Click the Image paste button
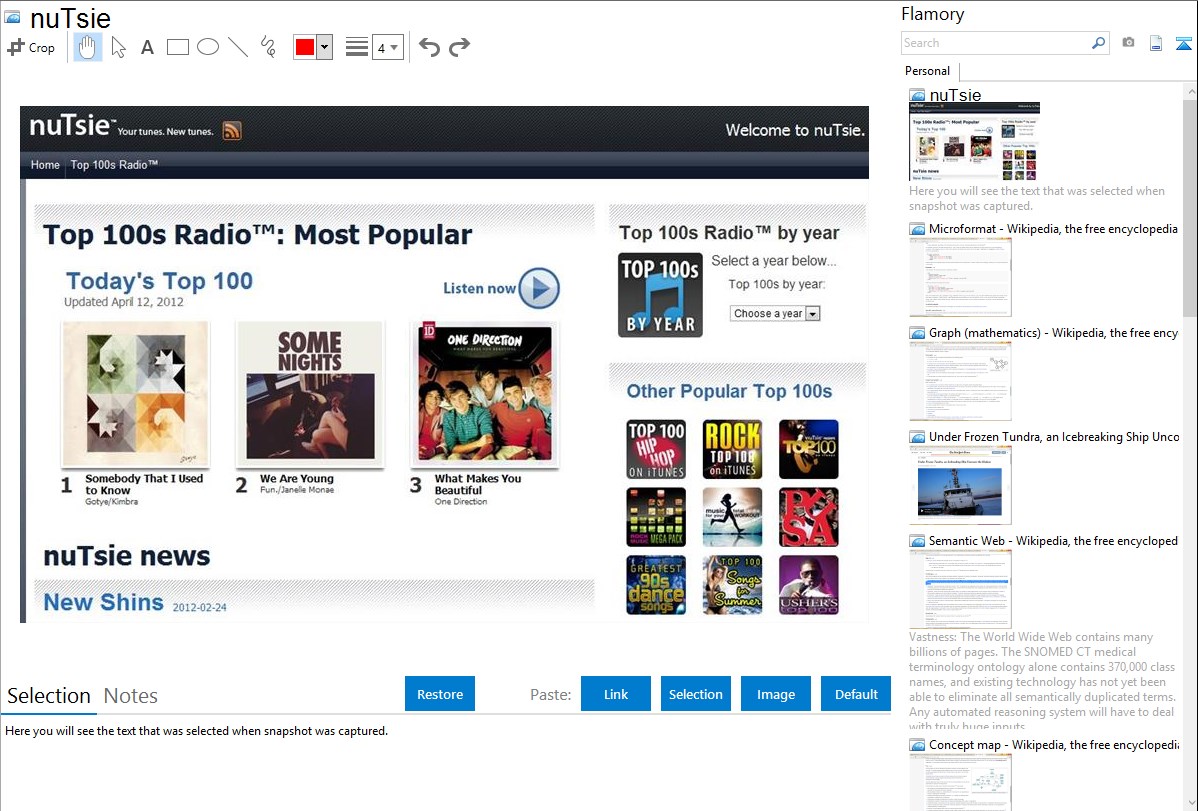The height and width of the screenshot is (811, 1198). (x=775, y=694)
